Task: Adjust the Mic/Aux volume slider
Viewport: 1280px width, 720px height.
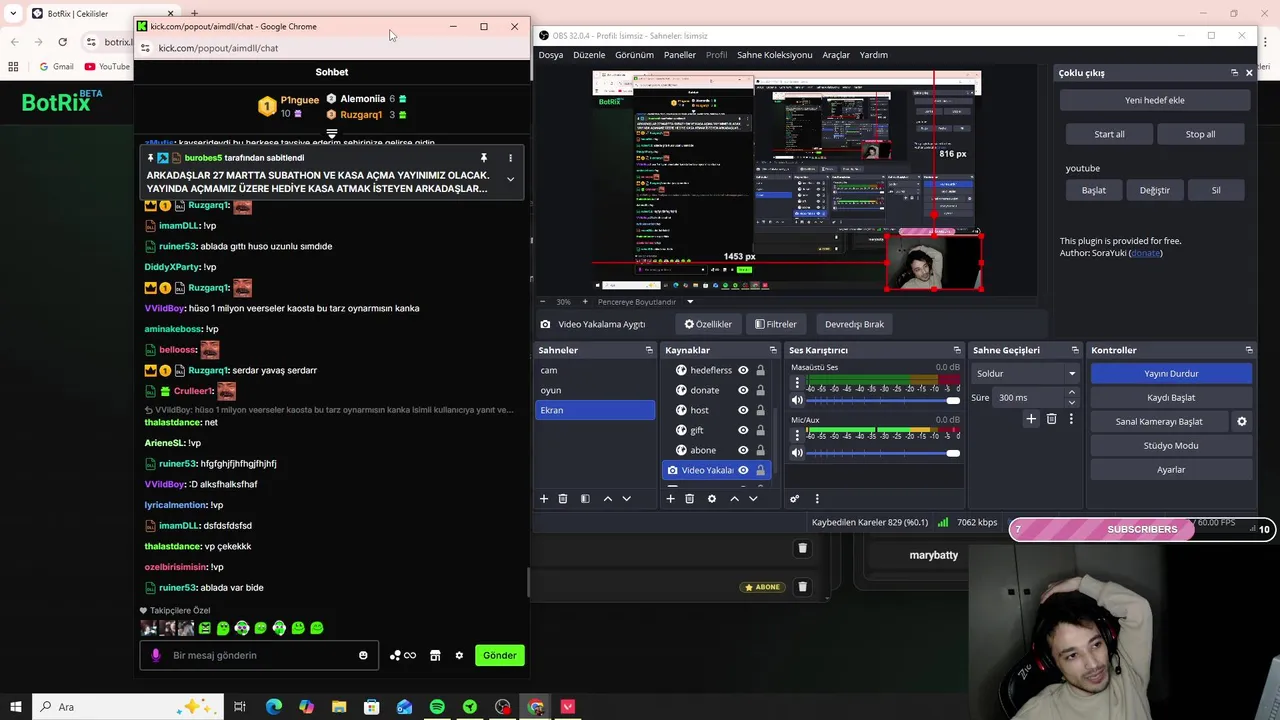Action: click(x=882, y=452)
